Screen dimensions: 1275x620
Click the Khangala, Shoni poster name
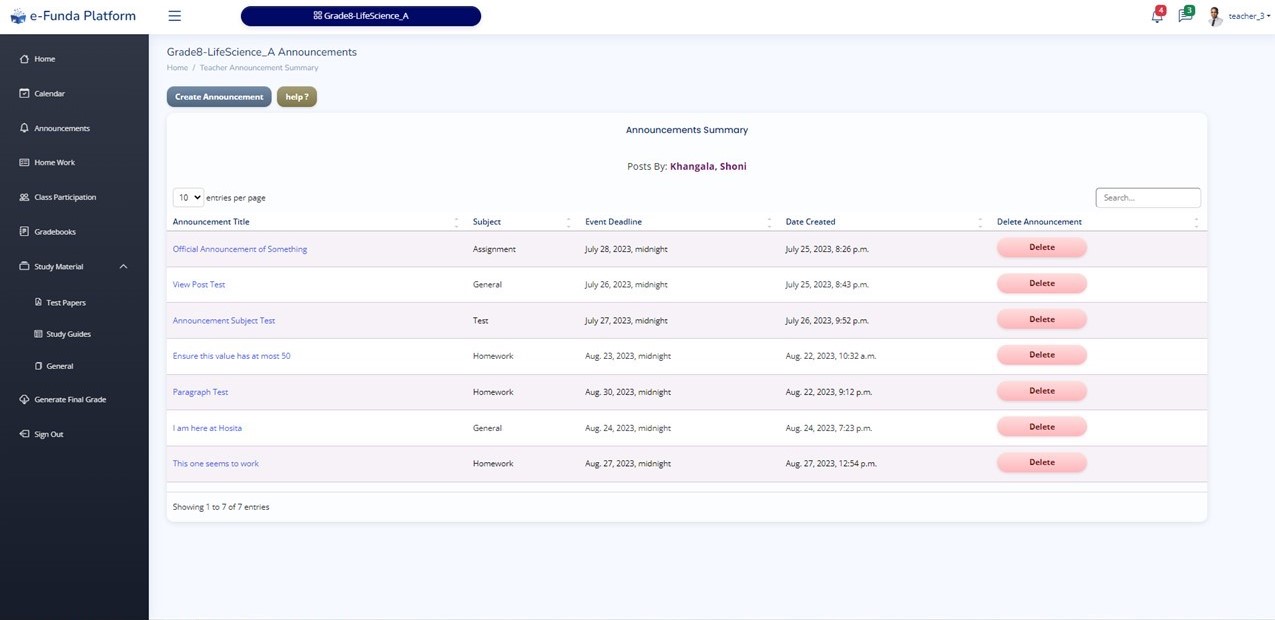[x=708, y=166]
